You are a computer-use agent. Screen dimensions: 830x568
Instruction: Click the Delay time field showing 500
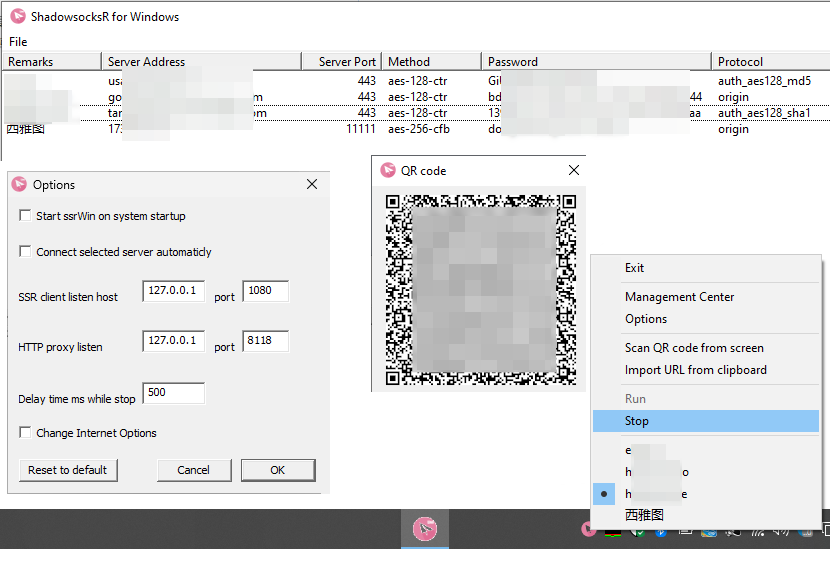[x=174, y=393]
